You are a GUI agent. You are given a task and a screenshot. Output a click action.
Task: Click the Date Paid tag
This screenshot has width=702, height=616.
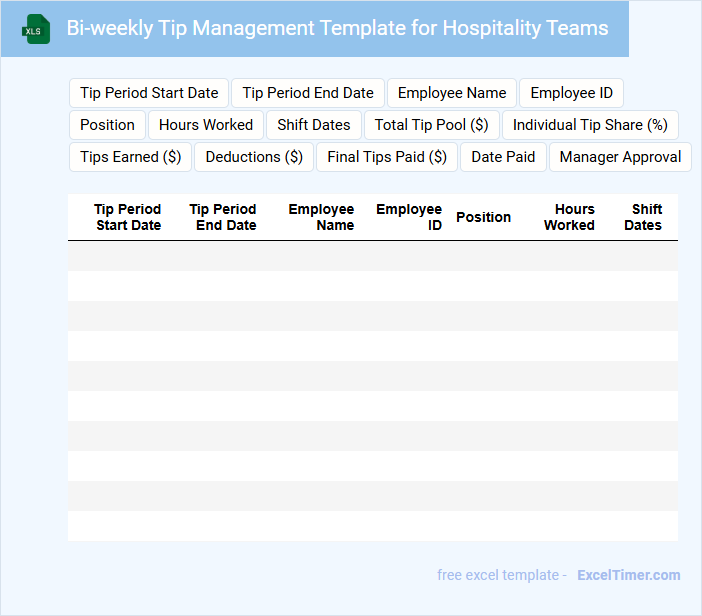click(503, 157)
